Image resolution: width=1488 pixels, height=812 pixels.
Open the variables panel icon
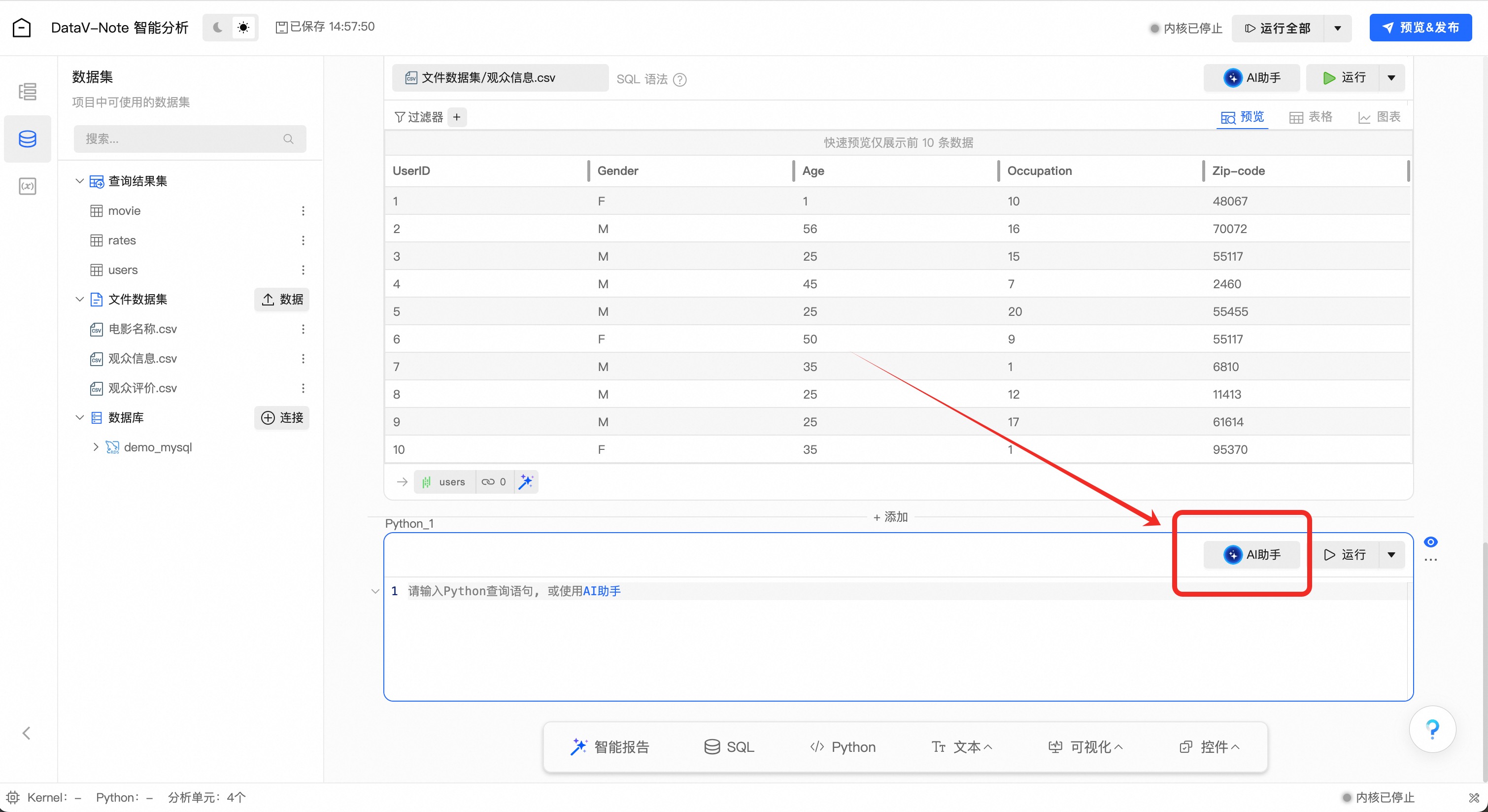point(27,186)
